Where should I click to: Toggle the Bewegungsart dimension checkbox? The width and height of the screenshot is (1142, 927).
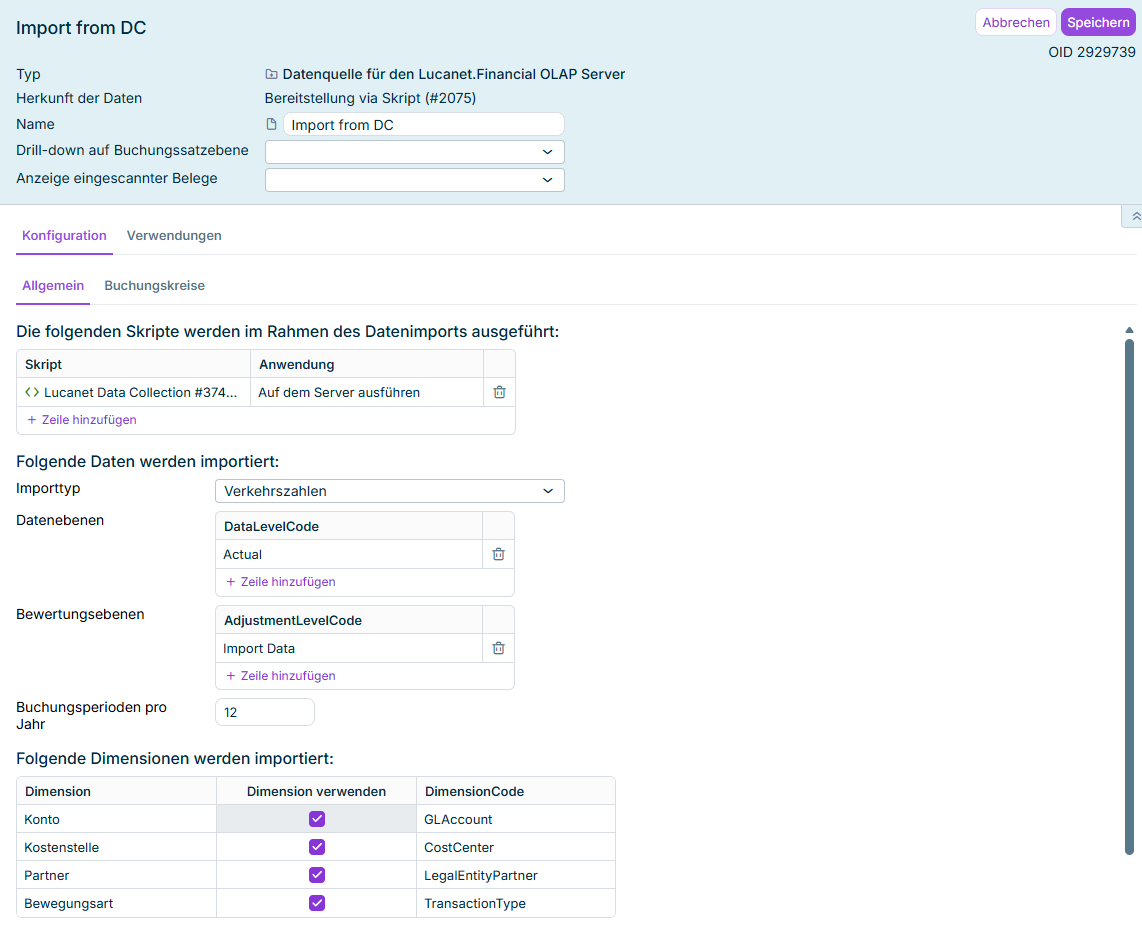pos(317,903)
